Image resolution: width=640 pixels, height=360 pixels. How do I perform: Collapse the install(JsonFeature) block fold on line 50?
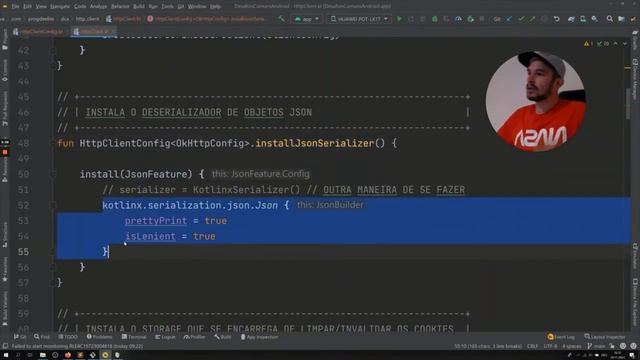coord(53,174)
